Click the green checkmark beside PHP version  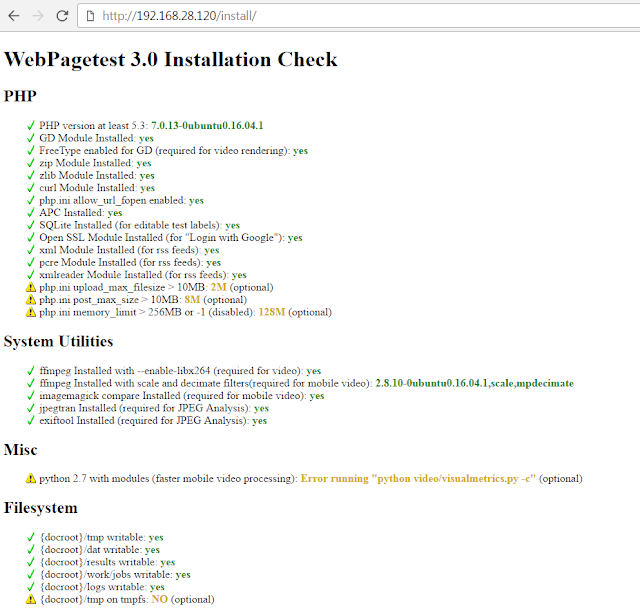pos(31,125)
